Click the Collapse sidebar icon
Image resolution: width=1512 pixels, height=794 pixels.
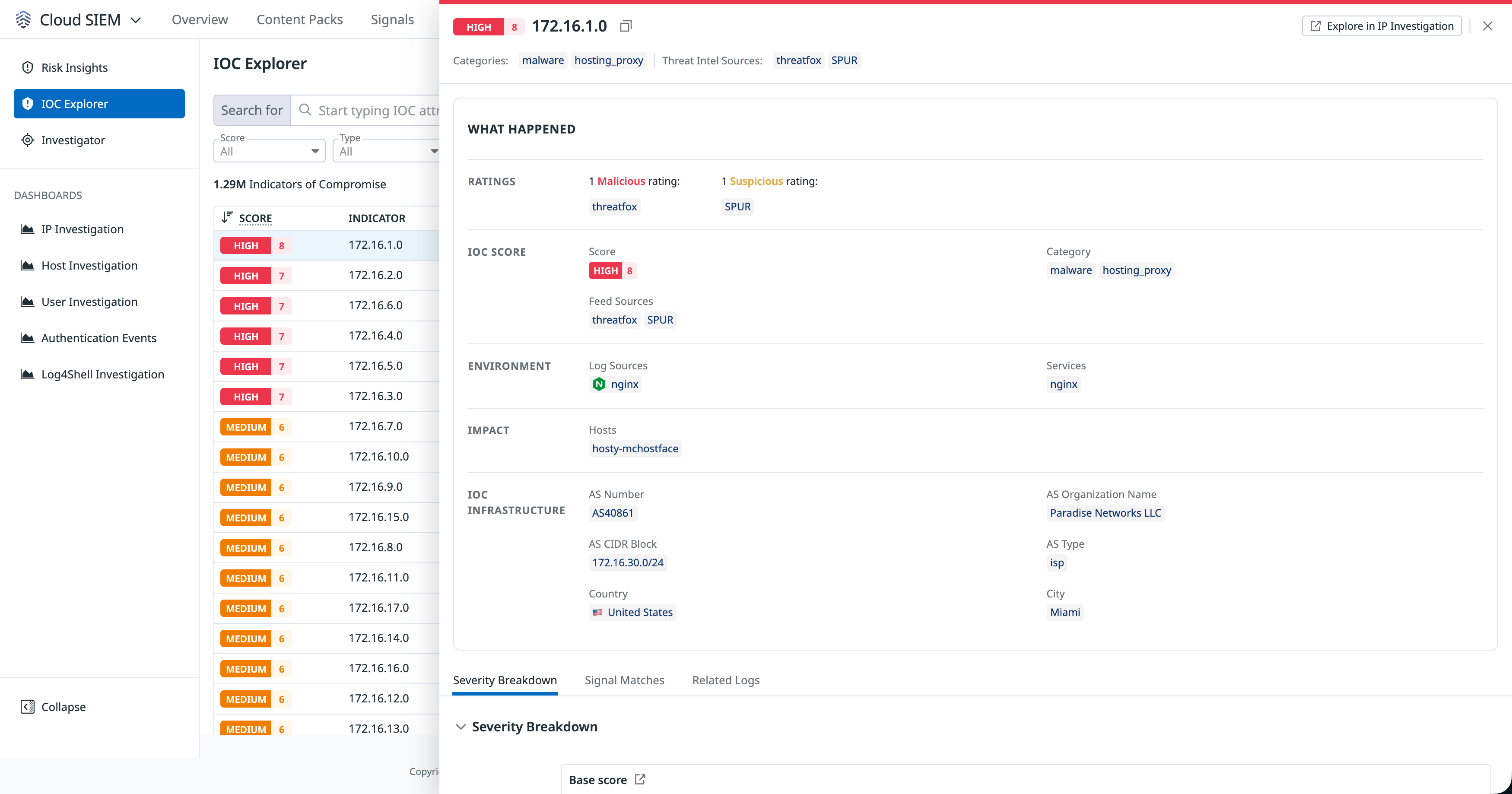(27, 707)
